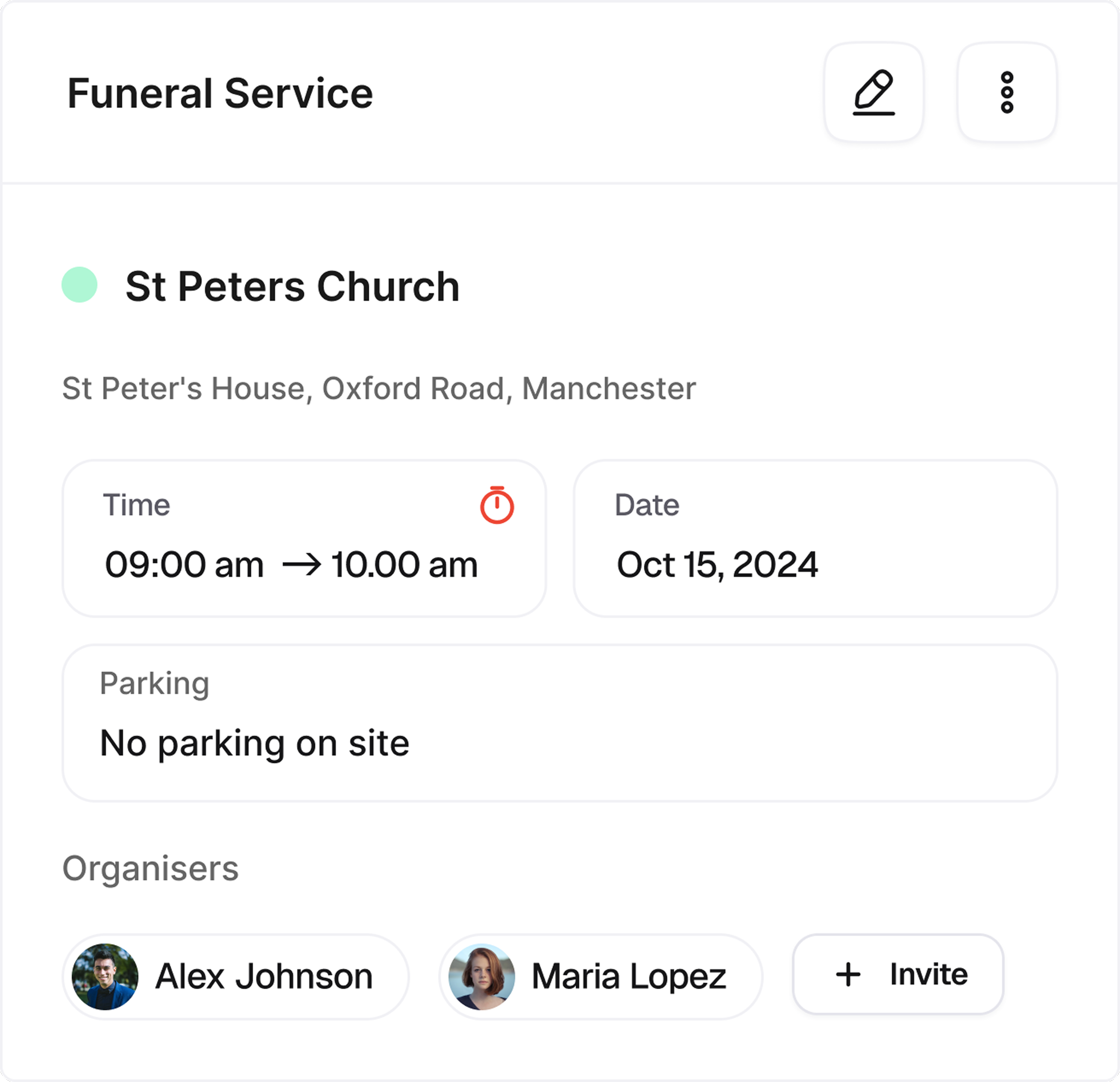This screenshot has height=1082, width=1120.
Task: Click the 09:00 am start time
Action: 184,565
